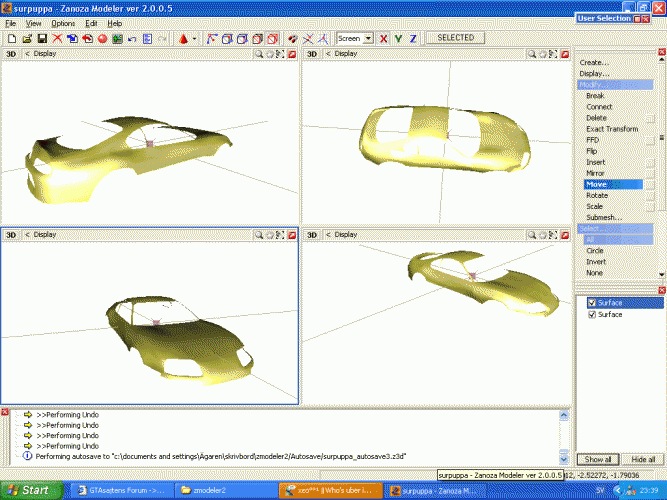Open the Options menu
This screenshot has width=667, height=500.
click(63, 23)
